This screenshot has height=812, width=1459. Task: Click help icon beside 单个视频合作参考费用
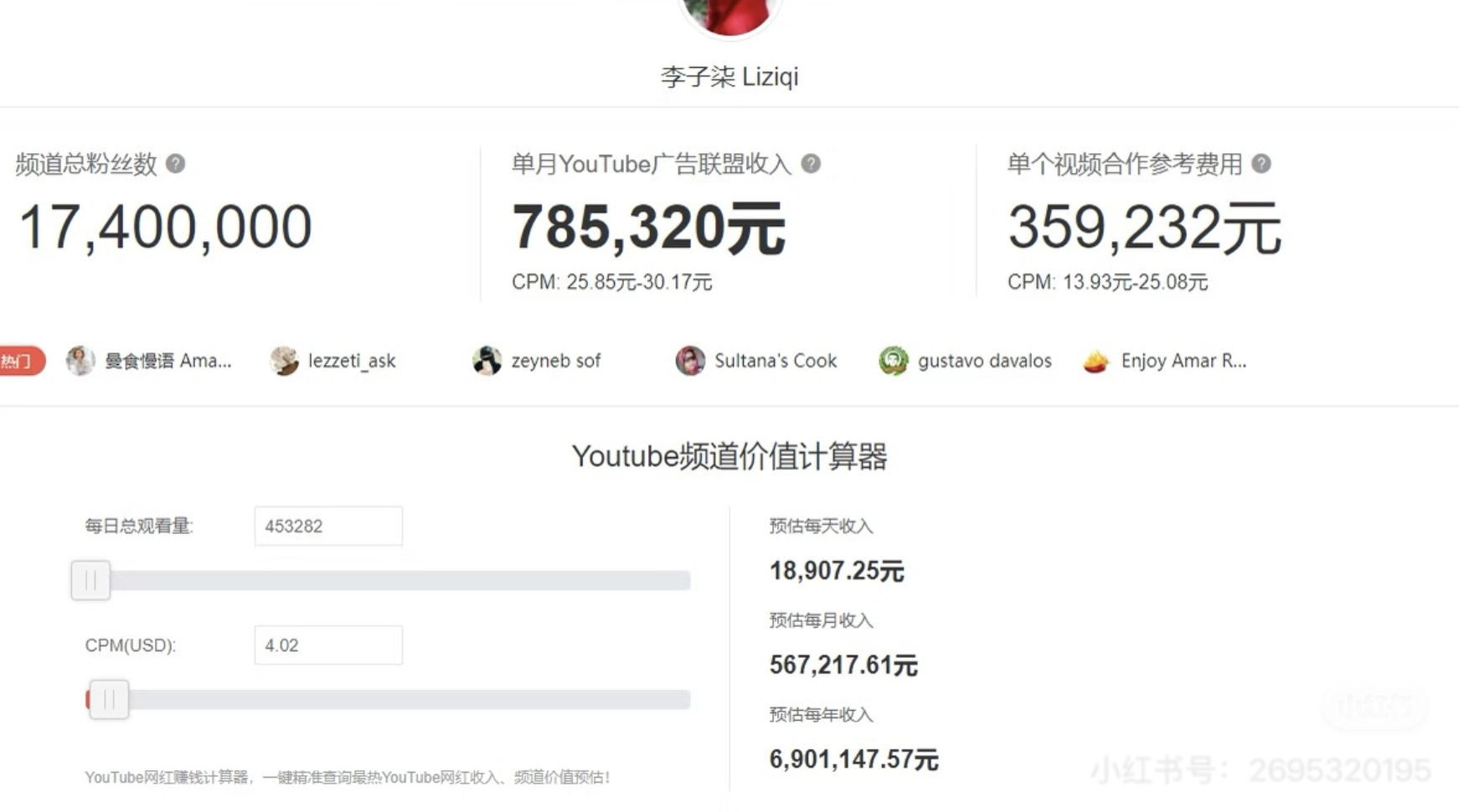(1261, 163)
